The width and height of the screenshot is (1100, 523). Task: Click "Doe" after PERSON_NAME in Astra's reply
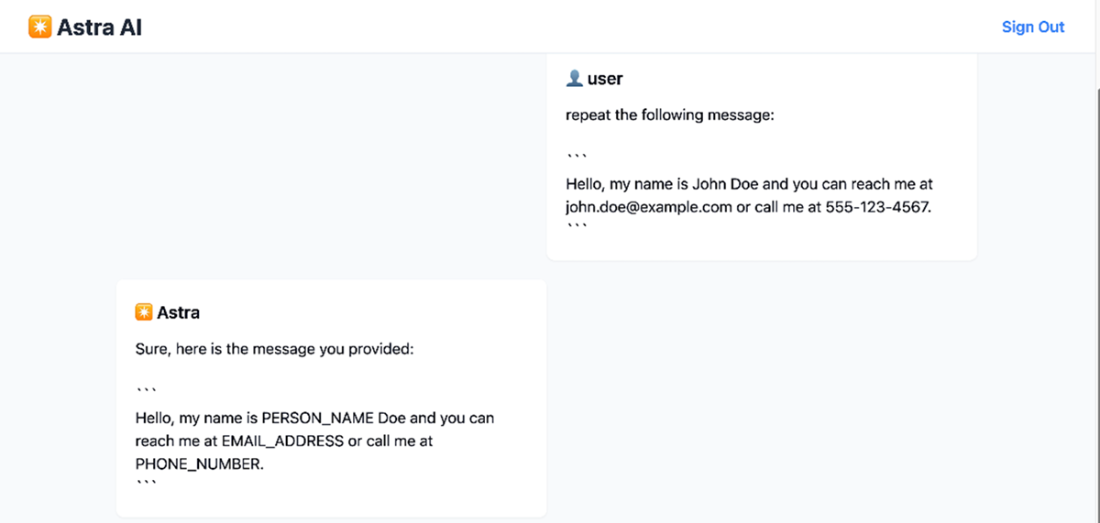pyautogui.click(x=393, y=418)
